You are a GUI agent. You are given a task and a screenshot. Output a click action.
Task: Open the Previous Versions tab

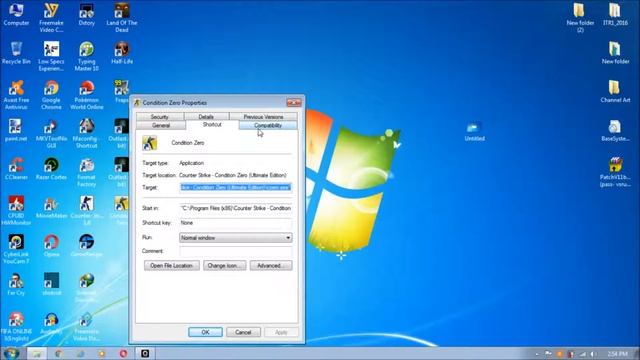coord(263,117)
